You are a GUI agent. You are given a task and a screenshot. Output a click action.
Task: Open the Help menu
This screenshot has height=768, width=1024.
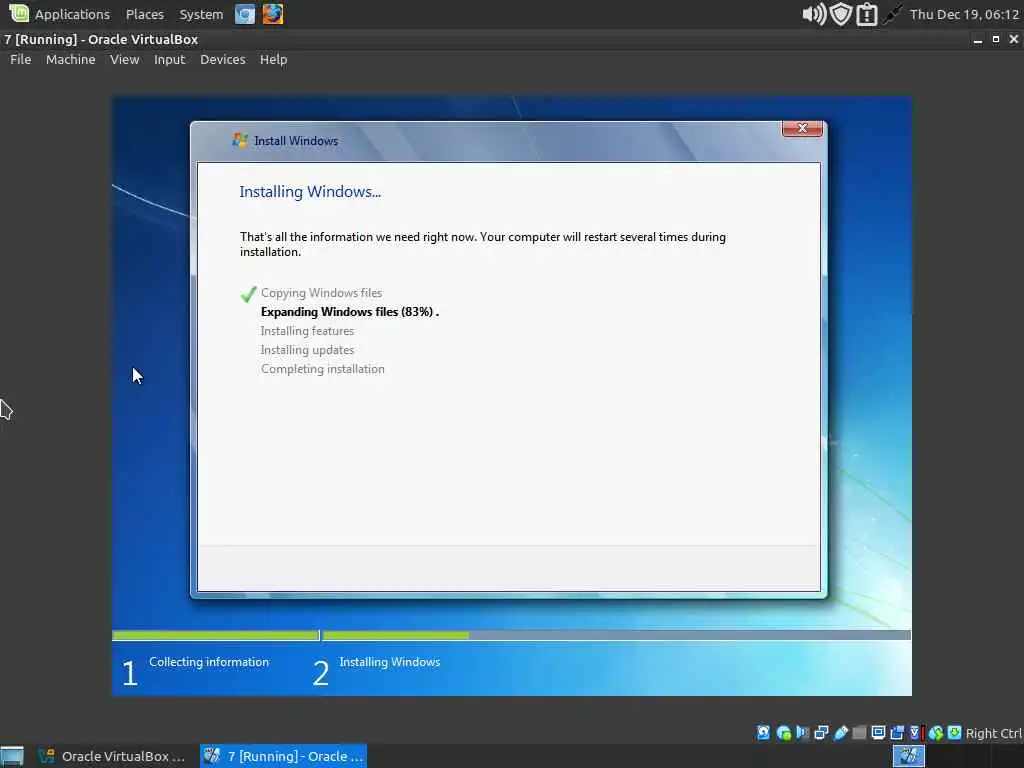click(x=273, y=59)
